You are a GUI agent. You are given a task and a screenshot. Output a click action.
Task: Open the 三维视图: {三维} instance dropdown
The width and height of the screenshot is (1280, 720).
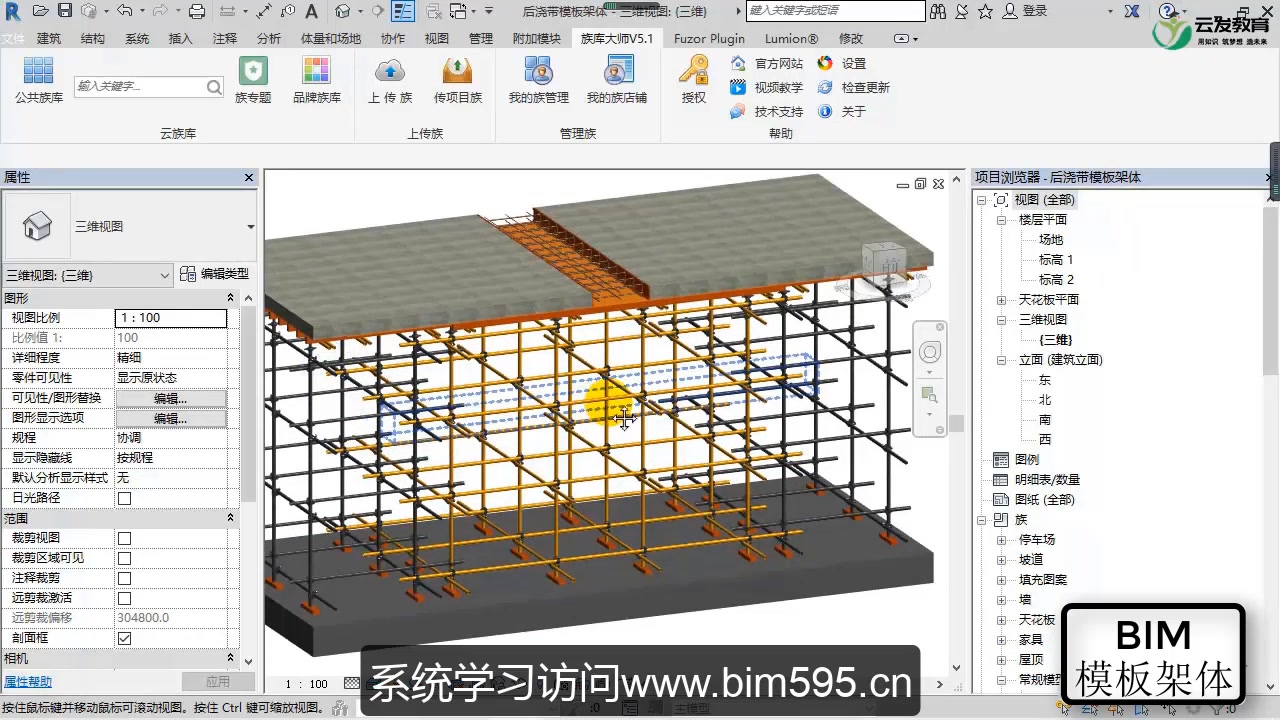(x=88, y=275)
